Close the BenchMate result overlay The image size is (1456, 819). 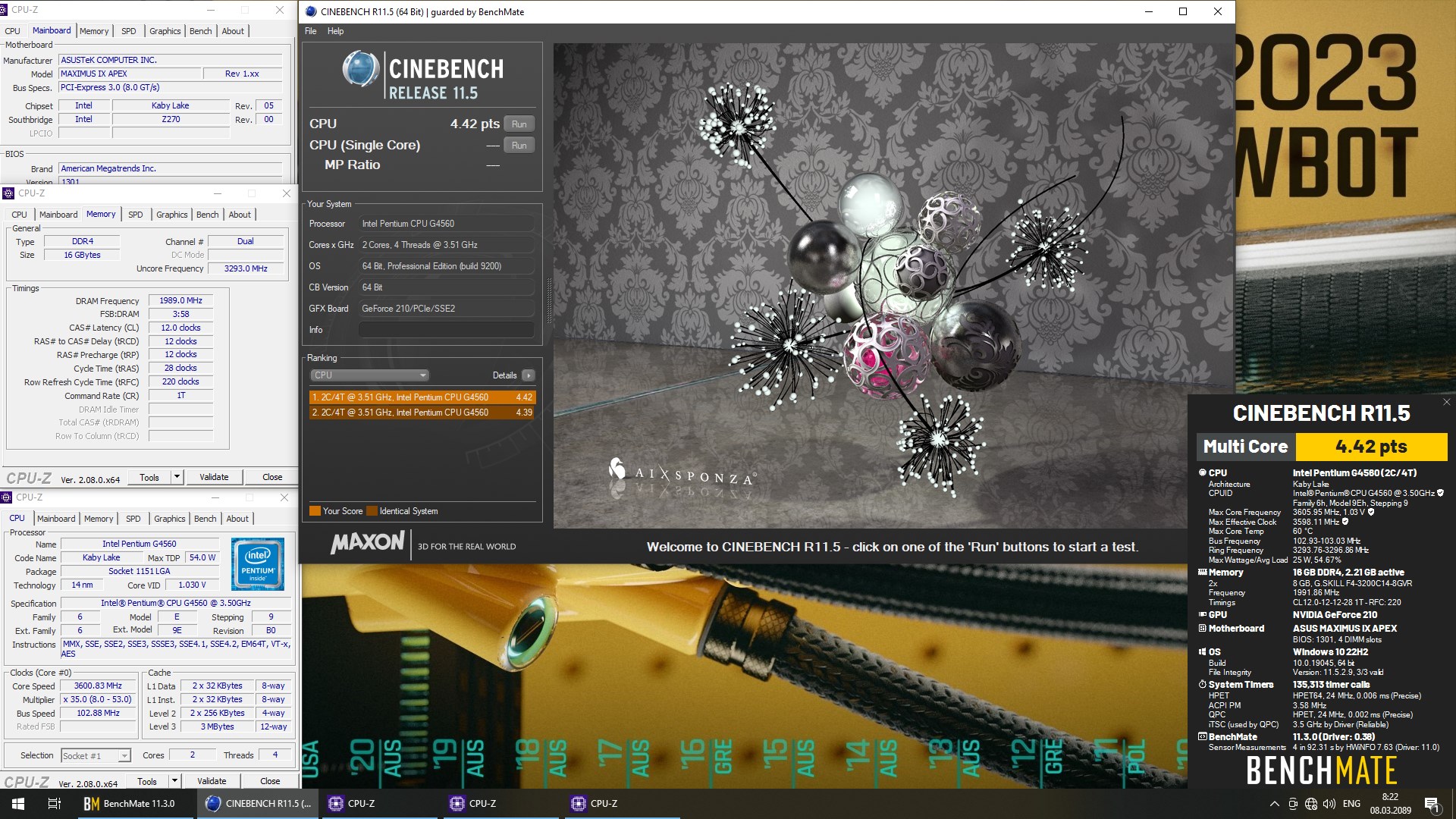click(1446, 402)
